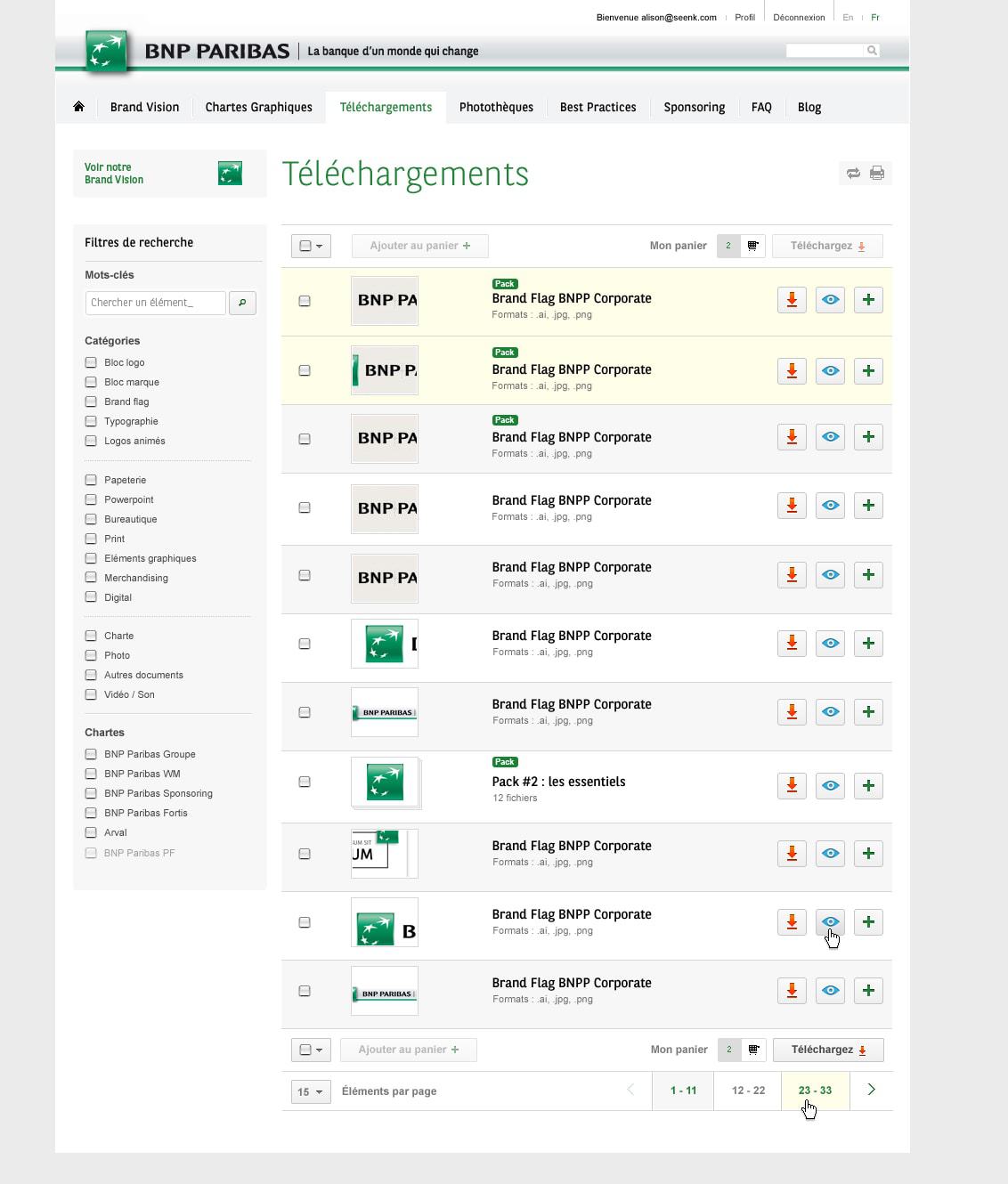Click the print icon near the Téléchargements heading

tap(876, 174)
